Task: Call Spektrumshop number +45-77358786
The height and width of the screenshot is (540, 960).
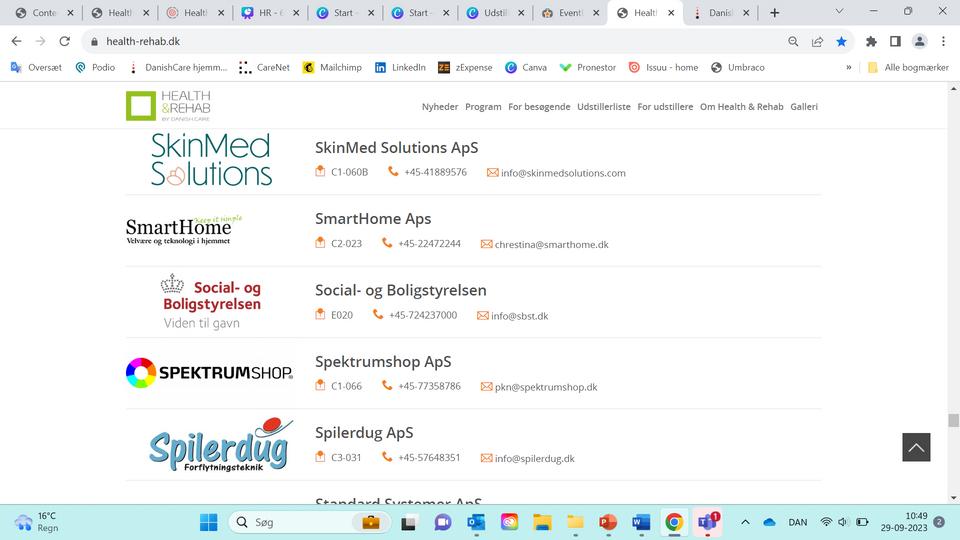Action: point(429,386)
